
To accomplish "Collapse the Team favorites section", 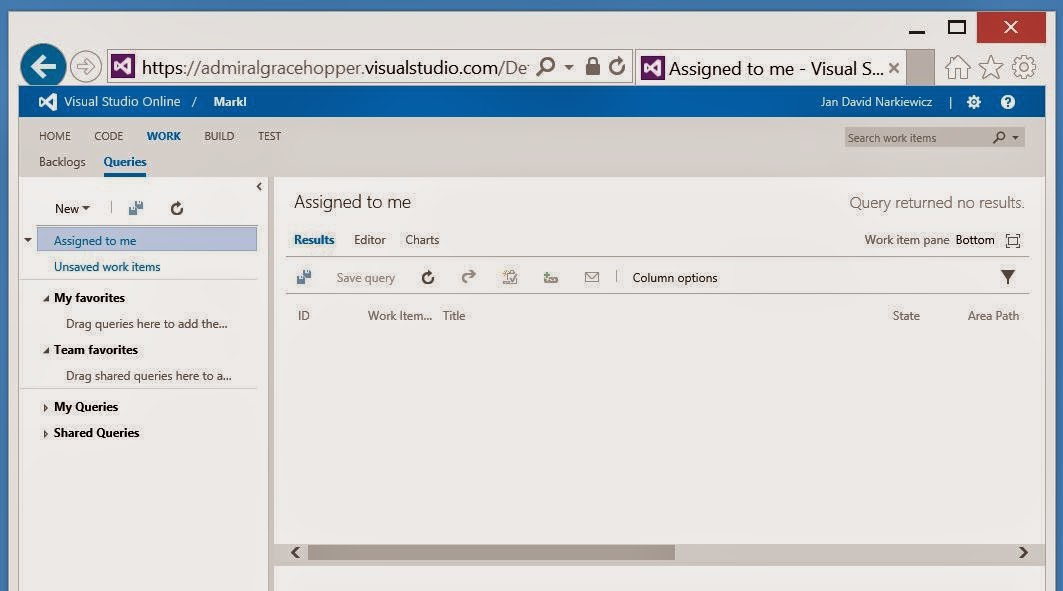I will coord(45,350).
